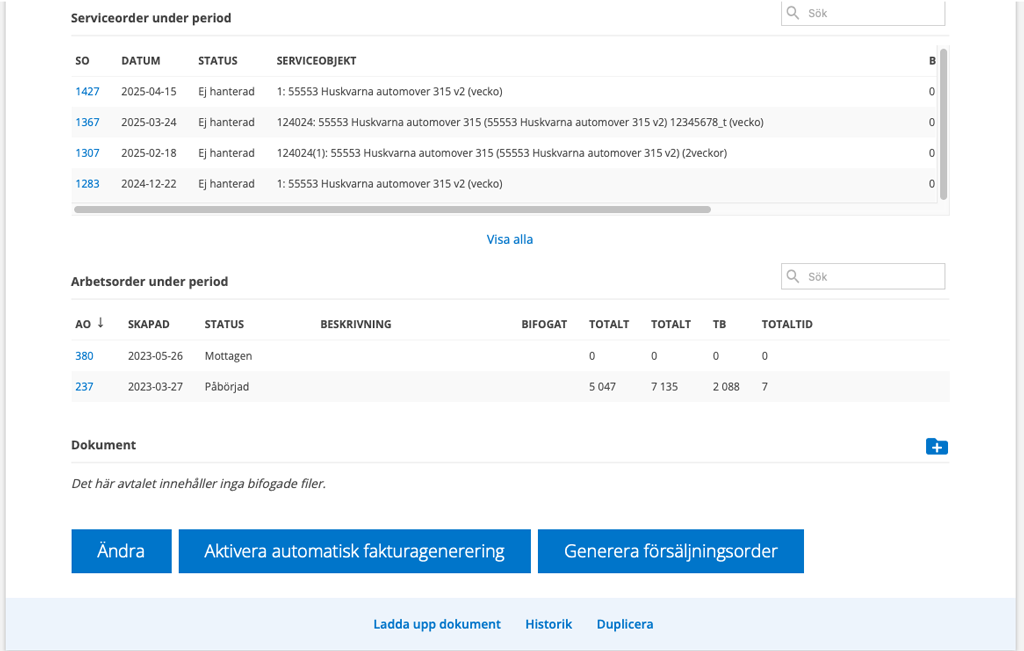
Task: Sort by the BESKRIVNING column header
Action: [355, 325]
